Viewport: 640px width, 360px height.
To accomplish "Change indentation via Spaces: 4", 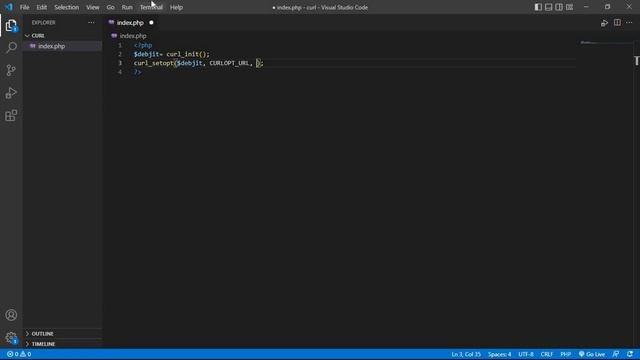I will point(499,354).
